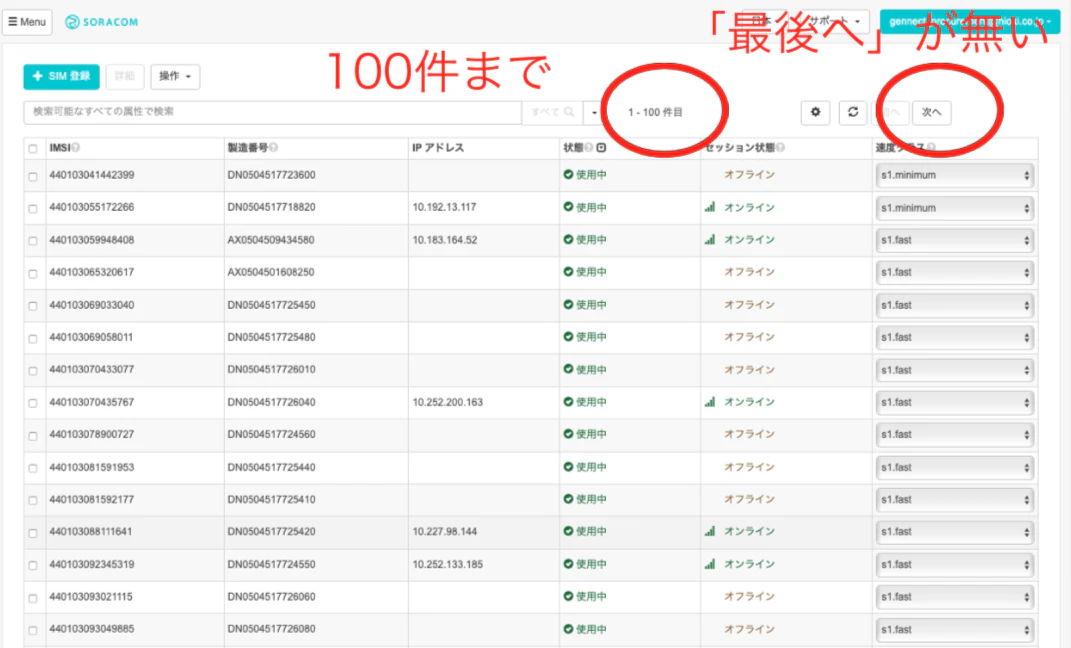This screenshot has height=648, width=1071.
Task: Toggle the select-all checkbox in header
Action: (33, 148)
